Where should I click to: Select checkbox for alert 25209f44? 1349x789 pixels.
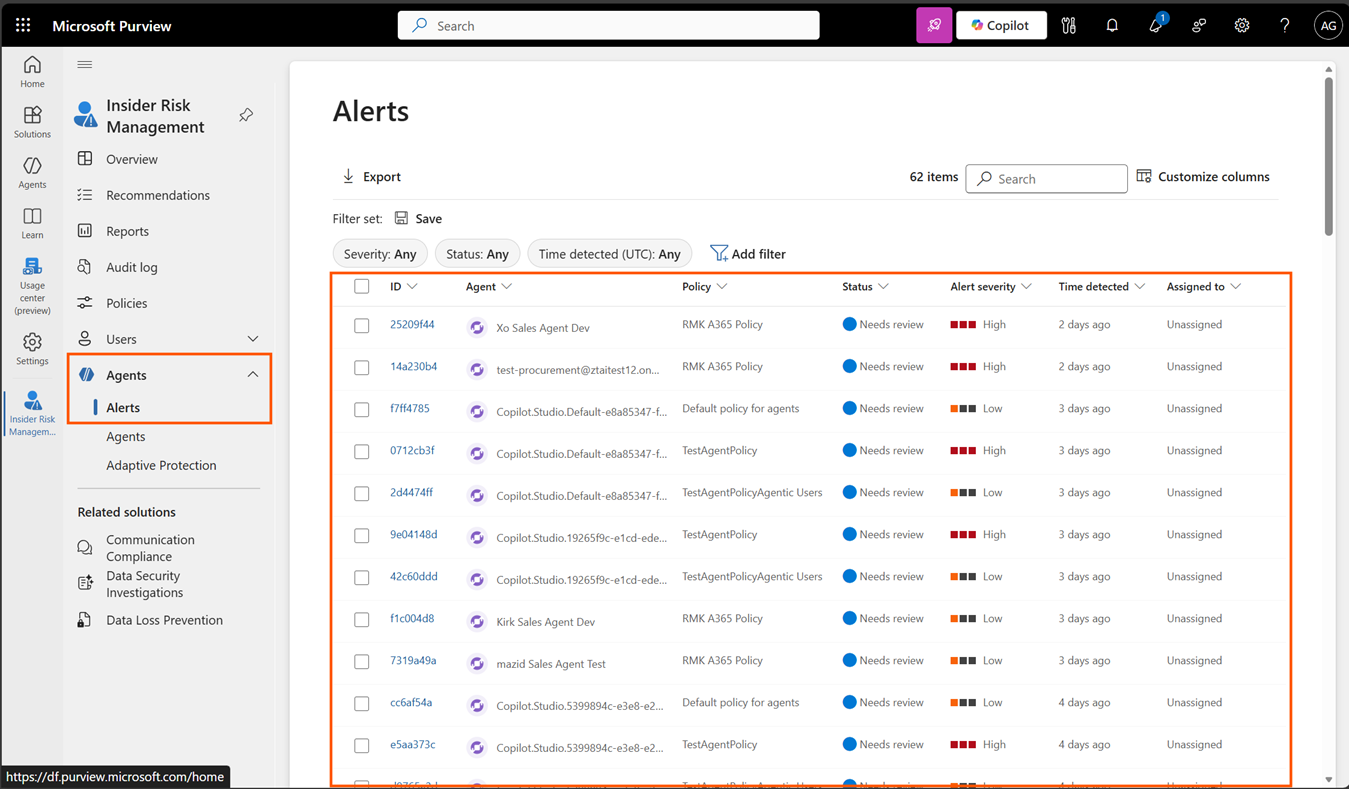pyautogui.click(x=362, y=326)
